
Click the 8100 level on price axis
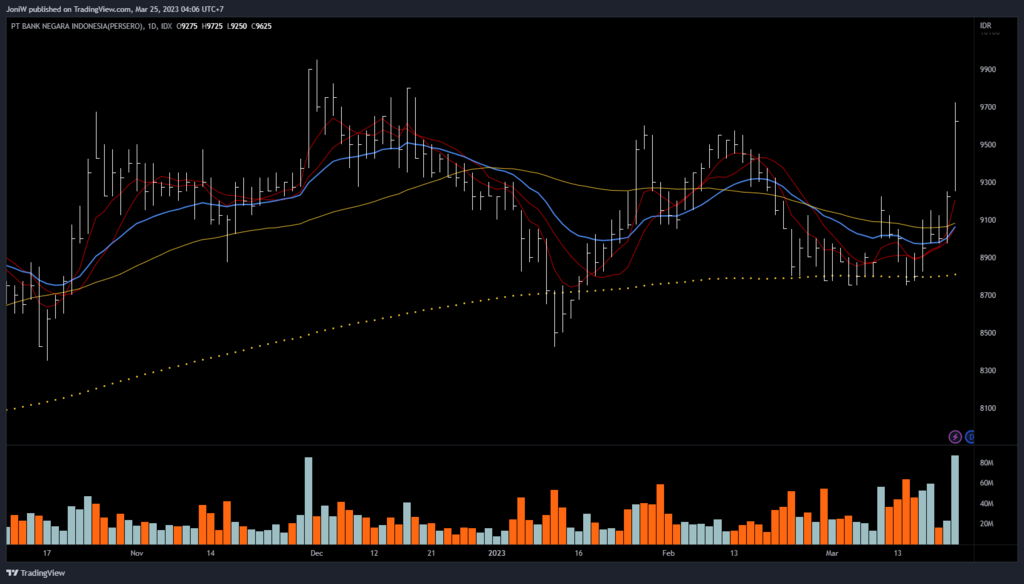tap(989, 408)
